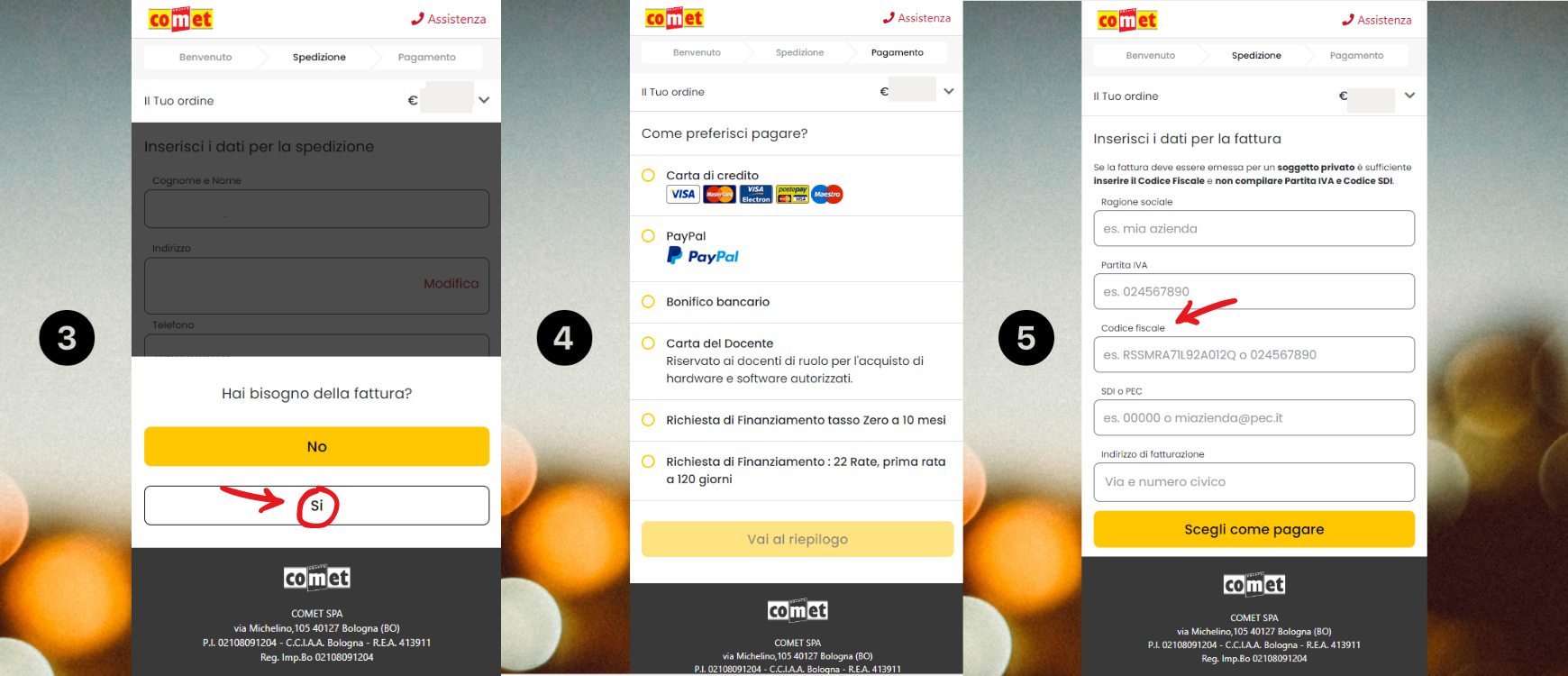Screen dimensions: 1568x676
Task: Expand Il Tuo ordine chevron in invoice panel
Action: [1410, 96]
